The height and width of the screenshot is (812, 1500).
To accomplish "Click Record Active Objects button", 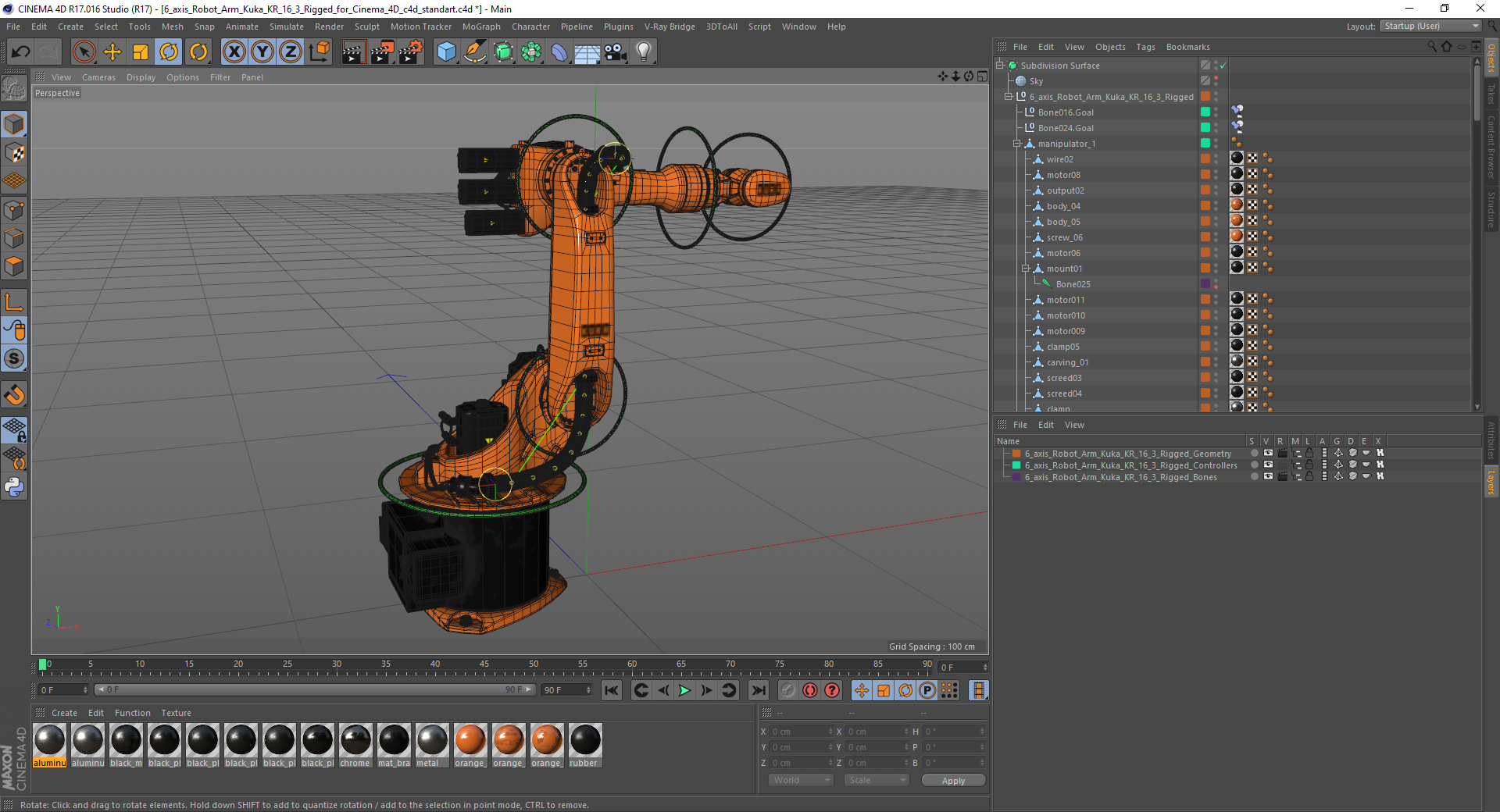I will point(788,690).
